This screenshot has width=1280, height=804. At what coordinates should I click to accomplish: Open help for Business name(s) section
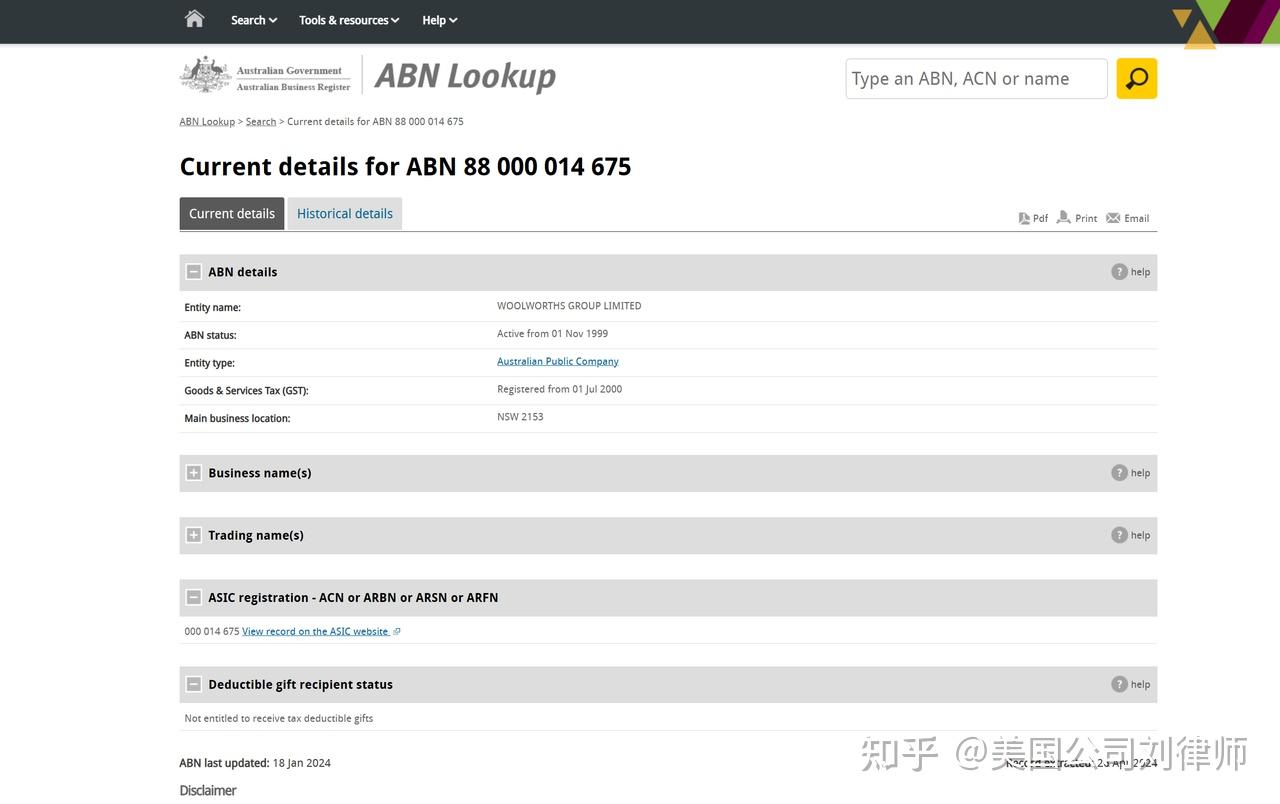(x=1131, y=473)
